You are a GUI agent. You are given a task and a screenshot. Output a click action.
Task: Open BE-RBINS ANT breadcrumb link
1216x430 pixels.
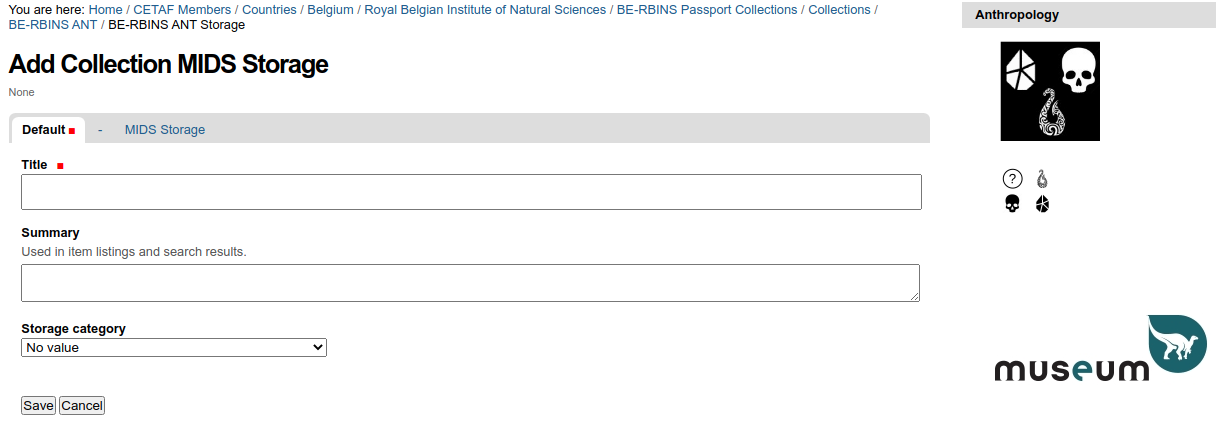click(x=53, y=24)
